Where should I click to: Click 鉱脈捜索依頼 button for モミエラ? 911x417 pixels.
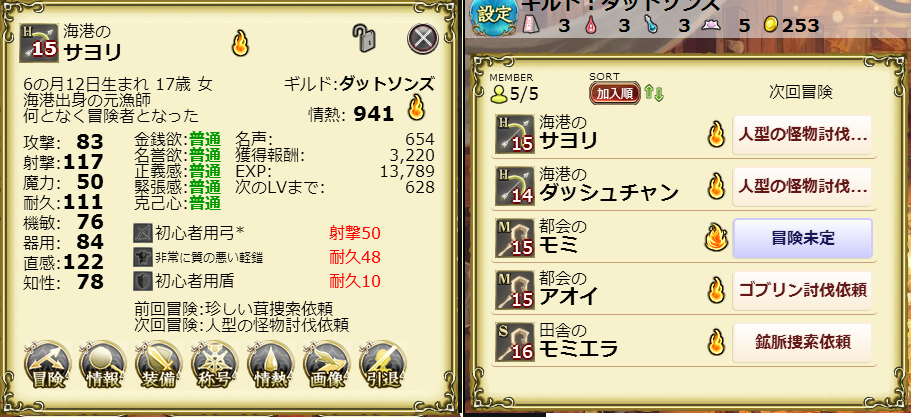(x=802, y=342)
